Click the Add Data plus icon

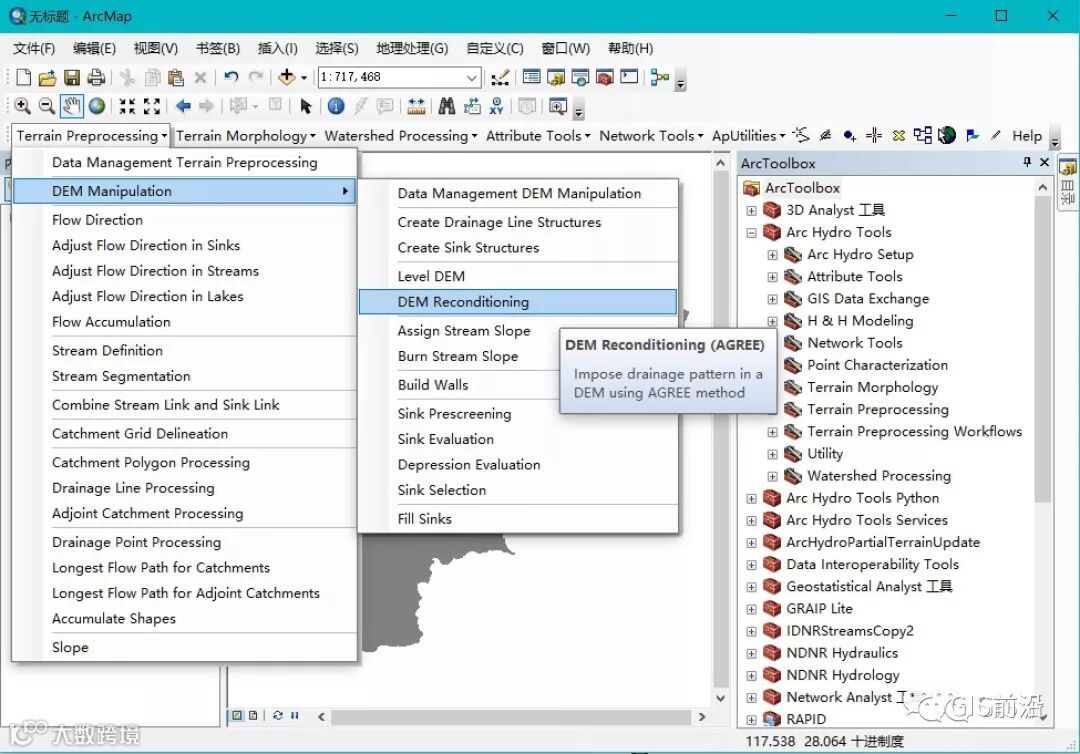pyautogui.click(x=287, y=77)
